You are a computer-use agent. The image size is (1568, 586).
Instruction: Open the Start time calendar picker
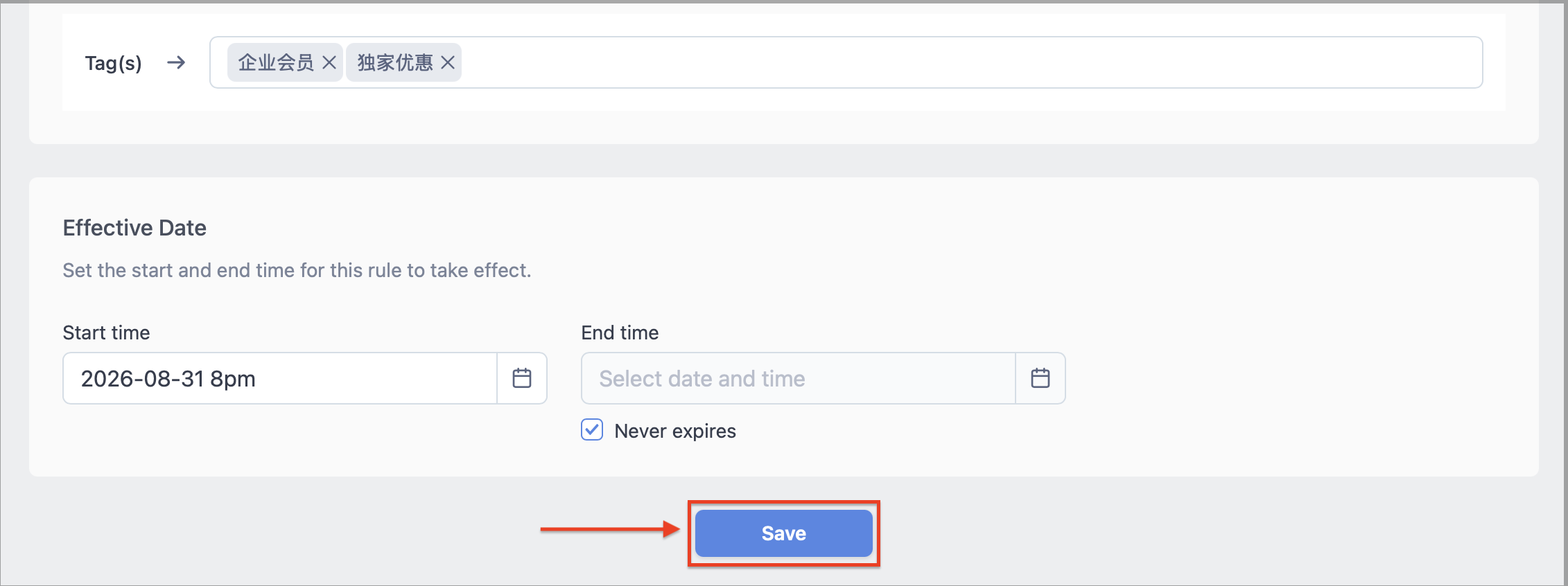tap(522, 378)
